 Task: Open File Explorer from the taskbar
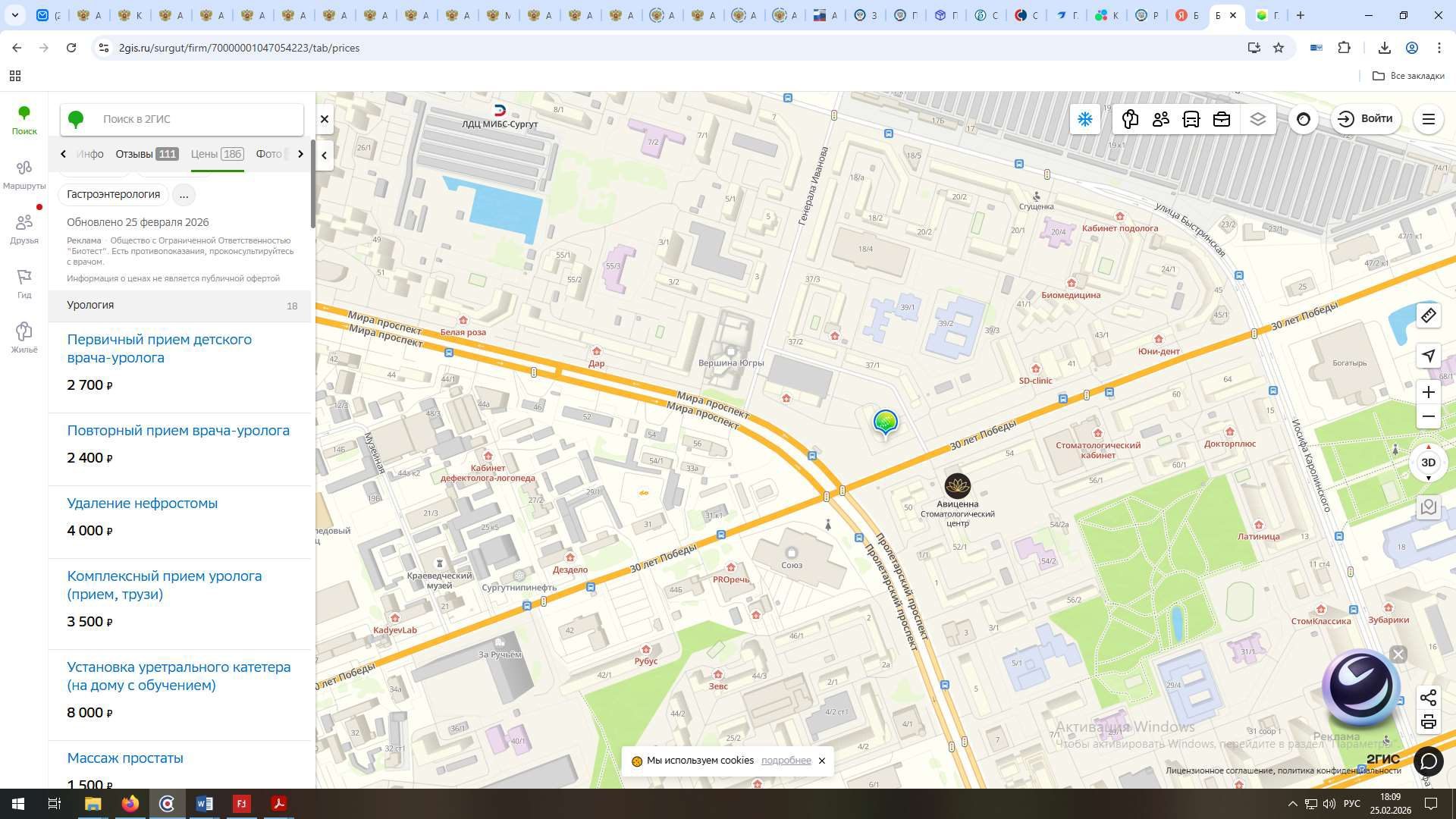coord(93,804)
